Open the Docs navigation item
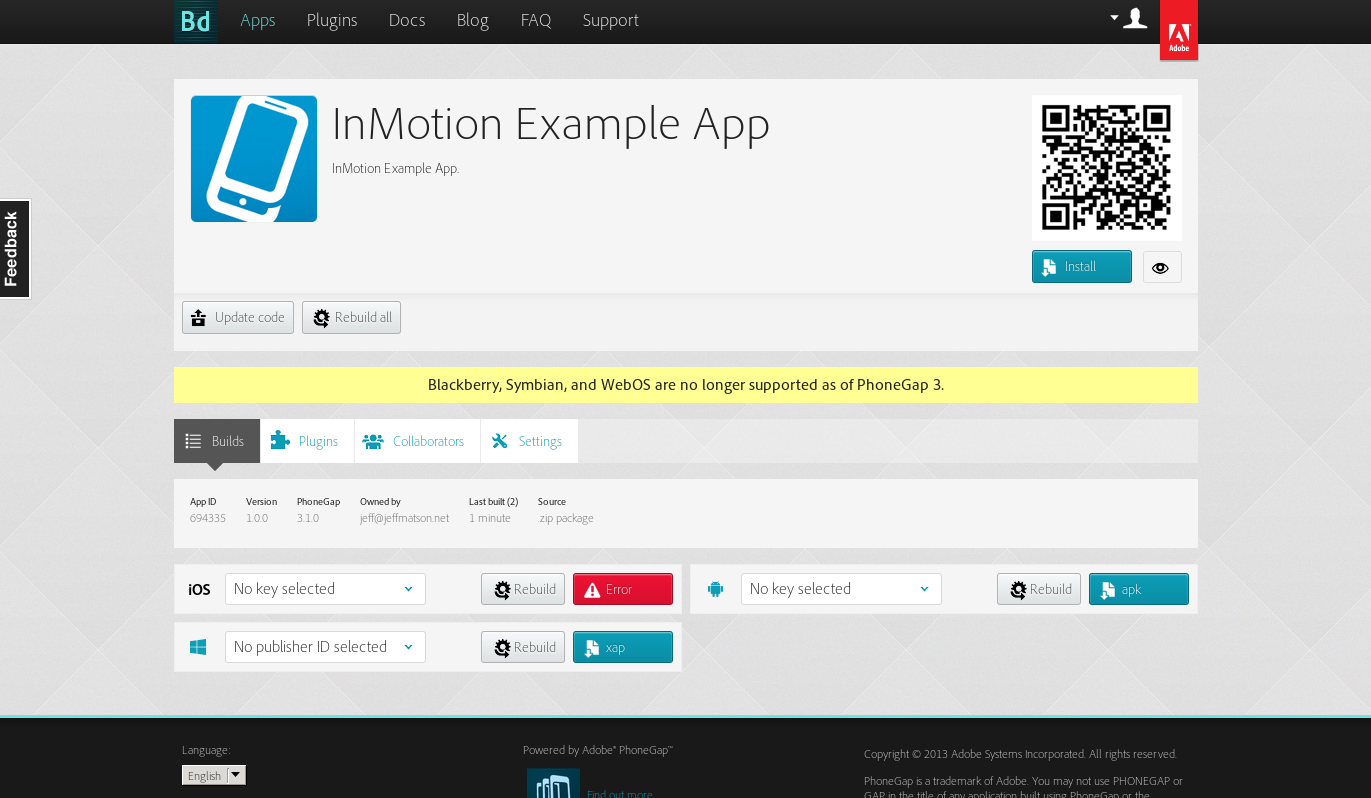This screenshot has height=798, width=1371. pyautogui.click(x=407, y=20)
